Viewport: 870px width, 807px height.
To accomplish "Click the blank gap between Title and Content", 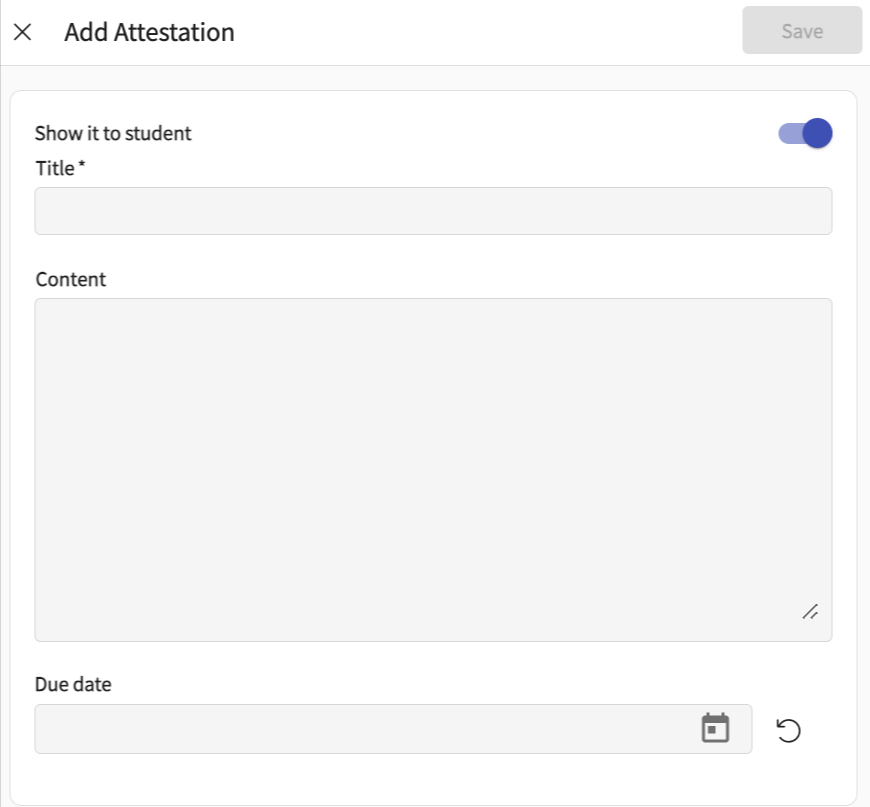I will (x=433, y=252).
